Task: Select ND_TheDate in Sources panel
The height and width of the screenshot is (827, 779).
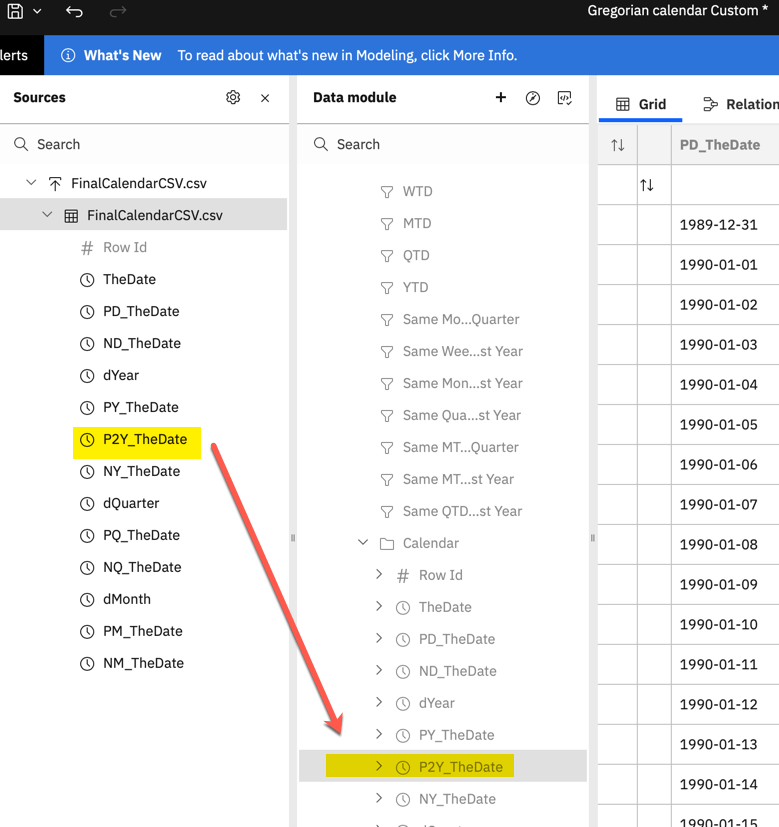Action: pyautogui.click(x=141, y=343)
